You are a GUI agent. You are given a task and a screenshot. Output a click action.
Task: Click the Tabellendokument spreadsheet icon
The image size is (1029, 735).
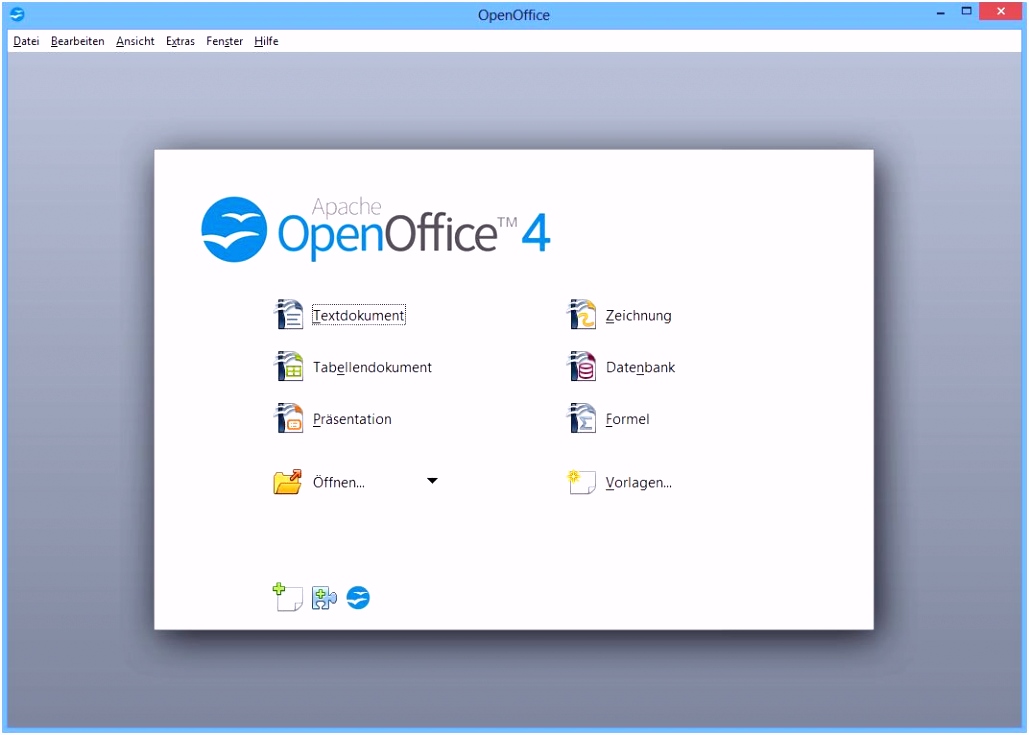click(x=288, y=366)
